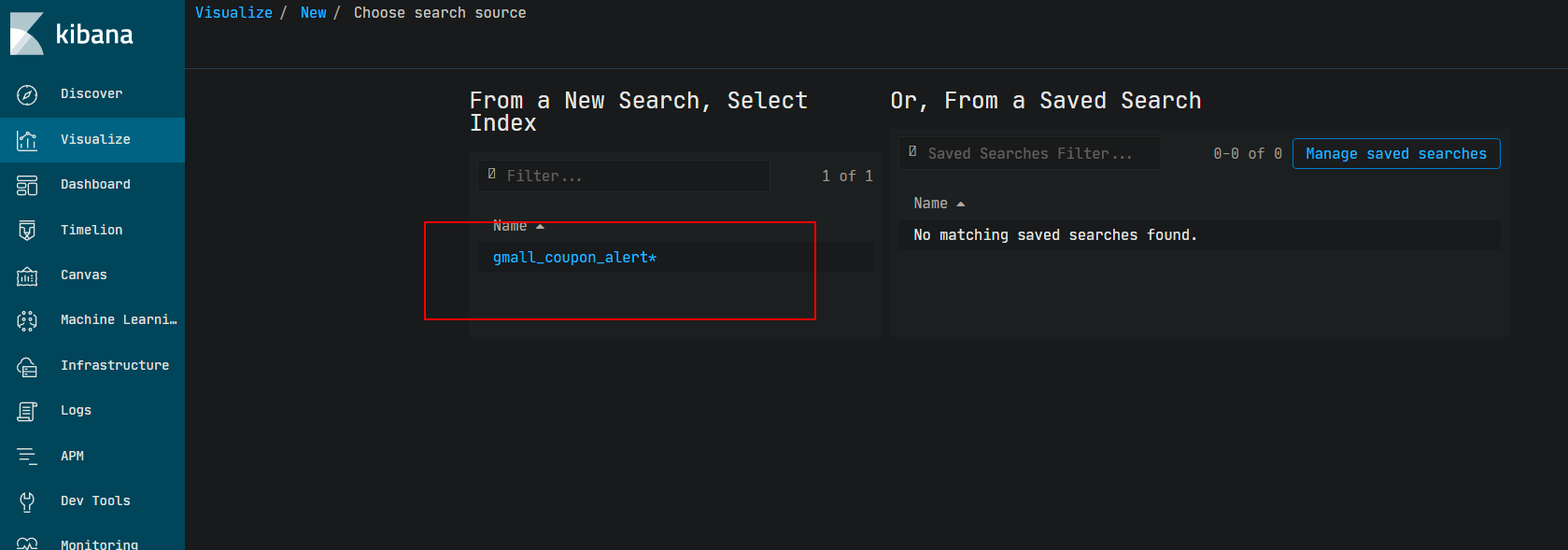The height and width of the screenshot is (550, 1568).
Task: Click the Machine Learning icon
Action: (x=27, y=320)
